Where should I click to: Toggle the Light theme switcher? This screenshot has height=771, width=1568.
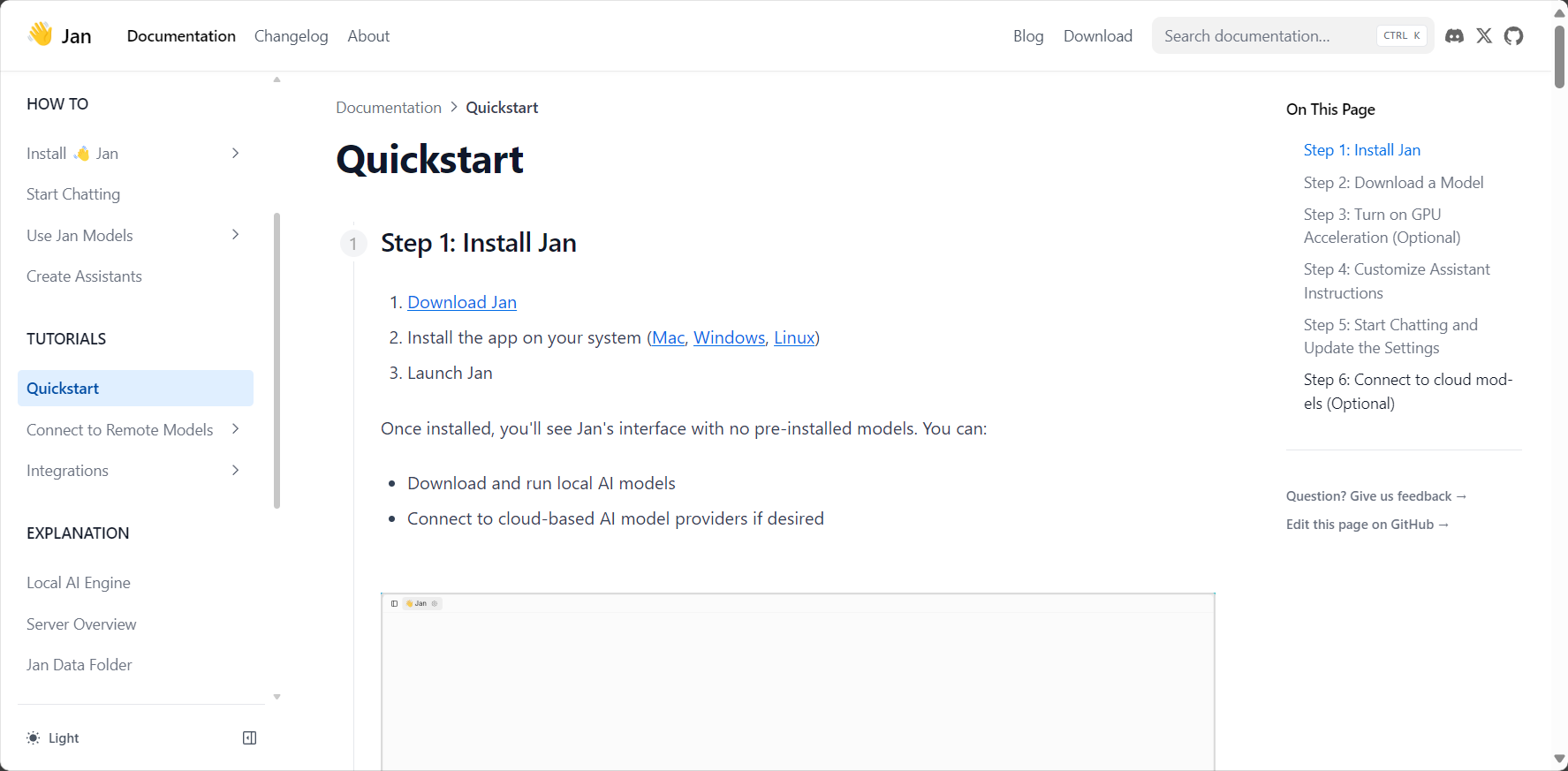54,738
